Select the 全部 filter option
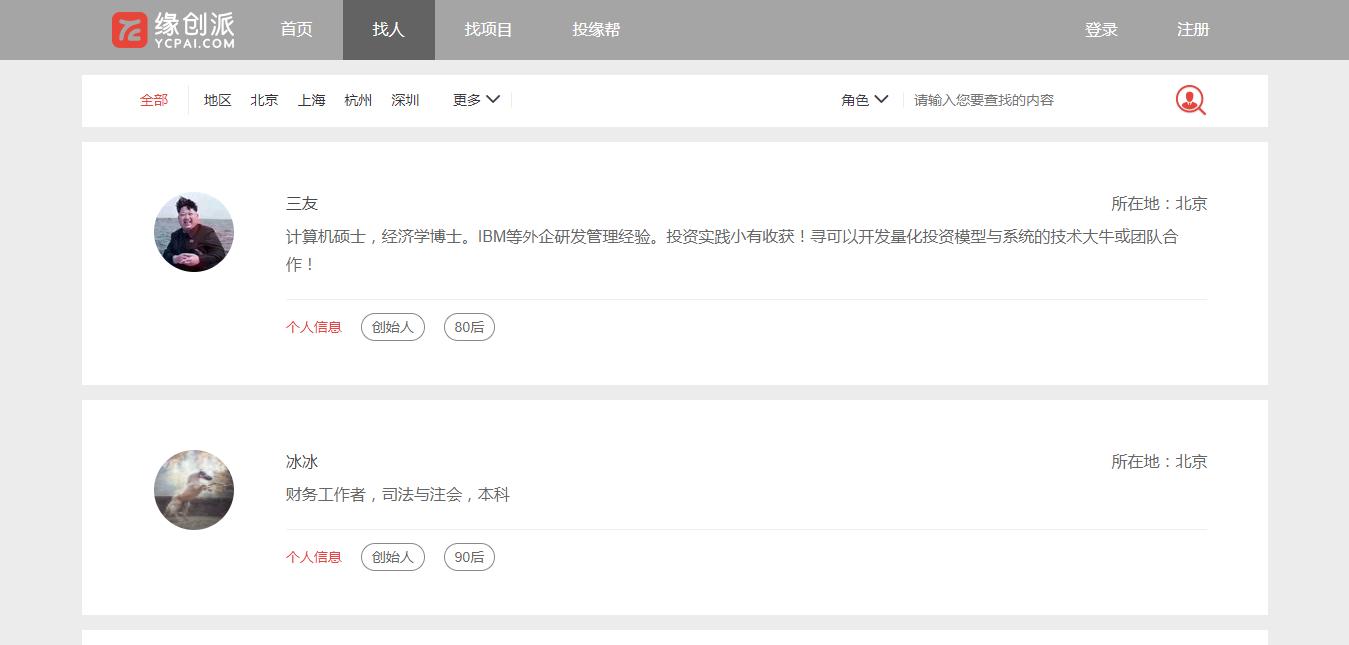Screen dimensions: 1349x645 [154, 99]
